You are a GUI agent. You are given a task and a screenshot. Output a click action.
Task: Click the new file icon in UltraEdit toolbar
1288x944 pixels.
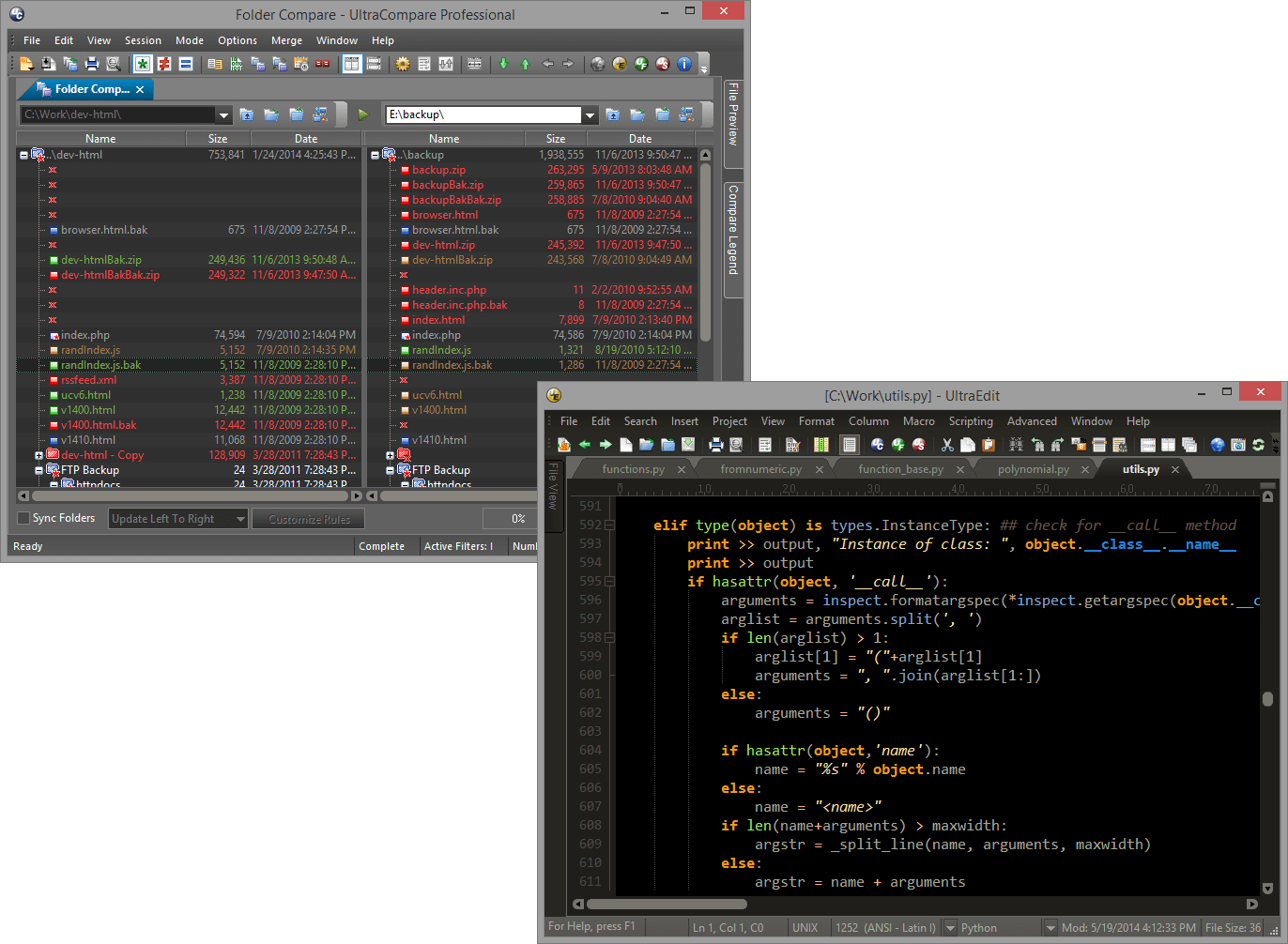(625, 445)
